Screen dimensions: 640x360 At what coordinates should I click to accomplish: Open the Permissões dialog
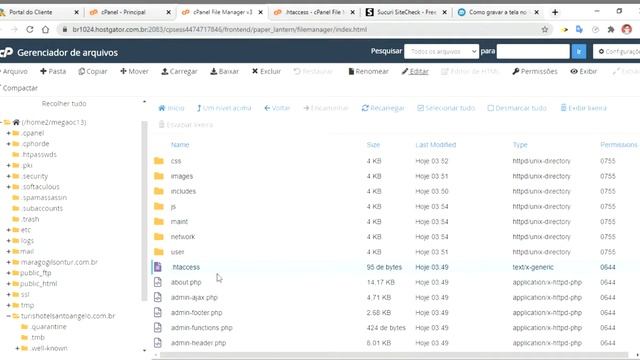pyautogui.click(x=535, y=71)
